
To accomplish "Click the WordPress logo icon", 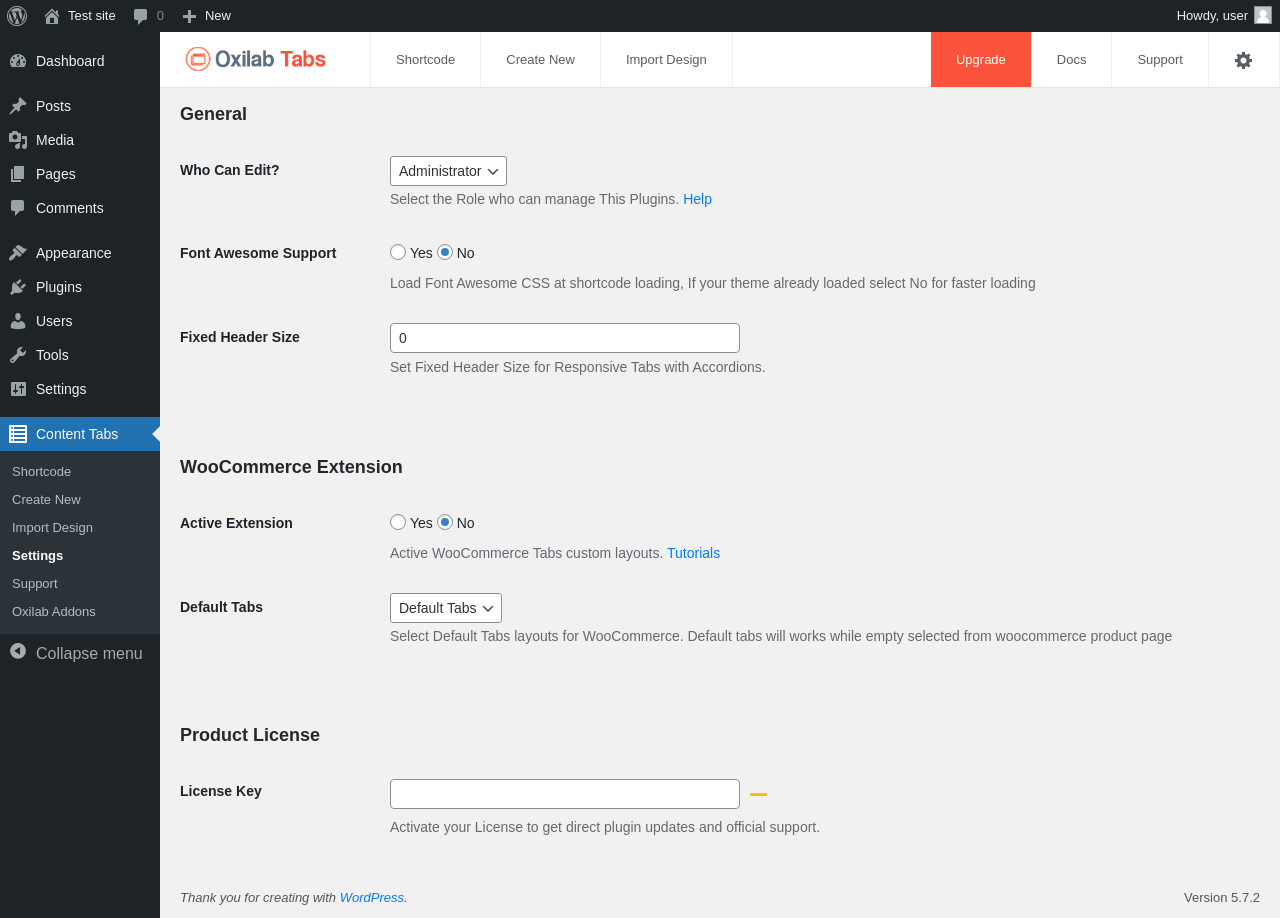I will click(17, 16).
